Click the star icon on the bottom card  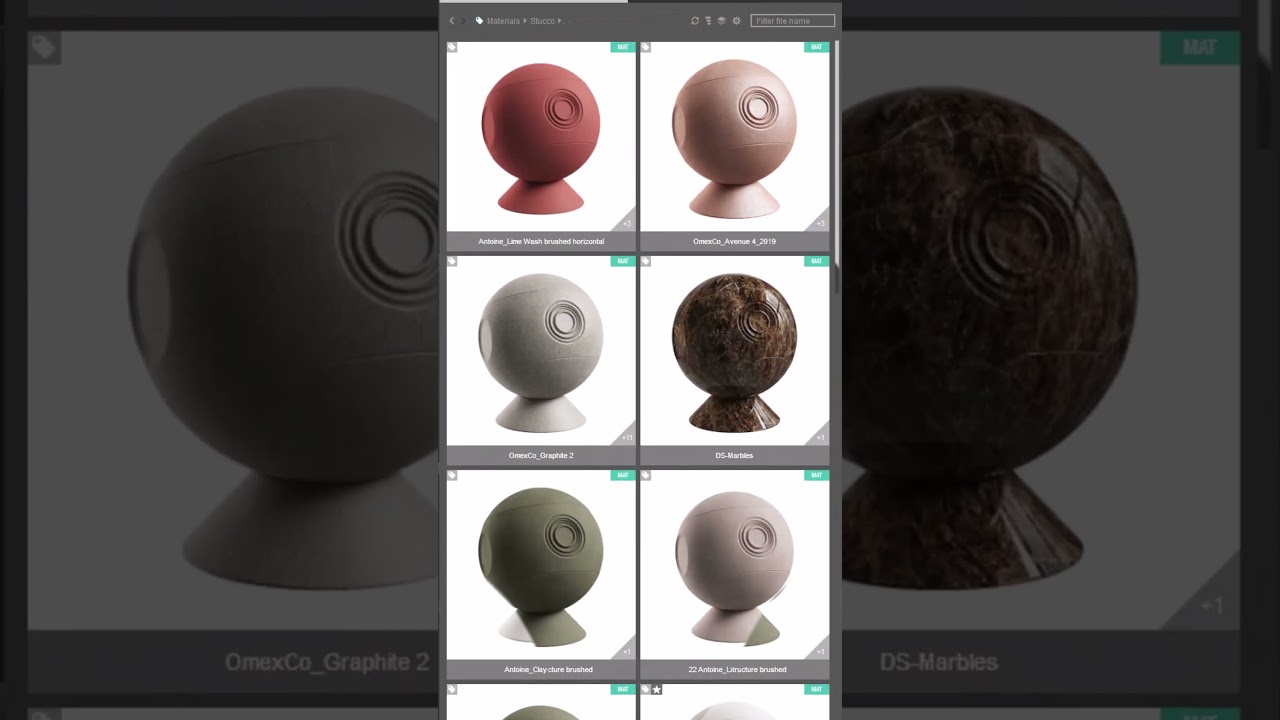(x=657, y=689)
